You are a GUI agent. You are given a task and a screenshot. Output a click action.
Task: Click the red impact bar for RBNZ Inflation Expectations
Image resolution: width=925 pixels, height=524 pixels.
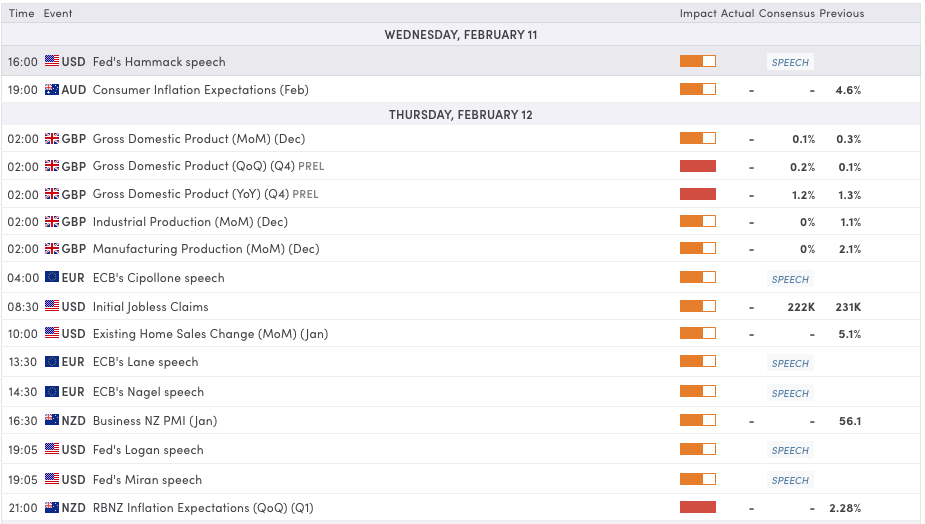[x=697, y=508]
